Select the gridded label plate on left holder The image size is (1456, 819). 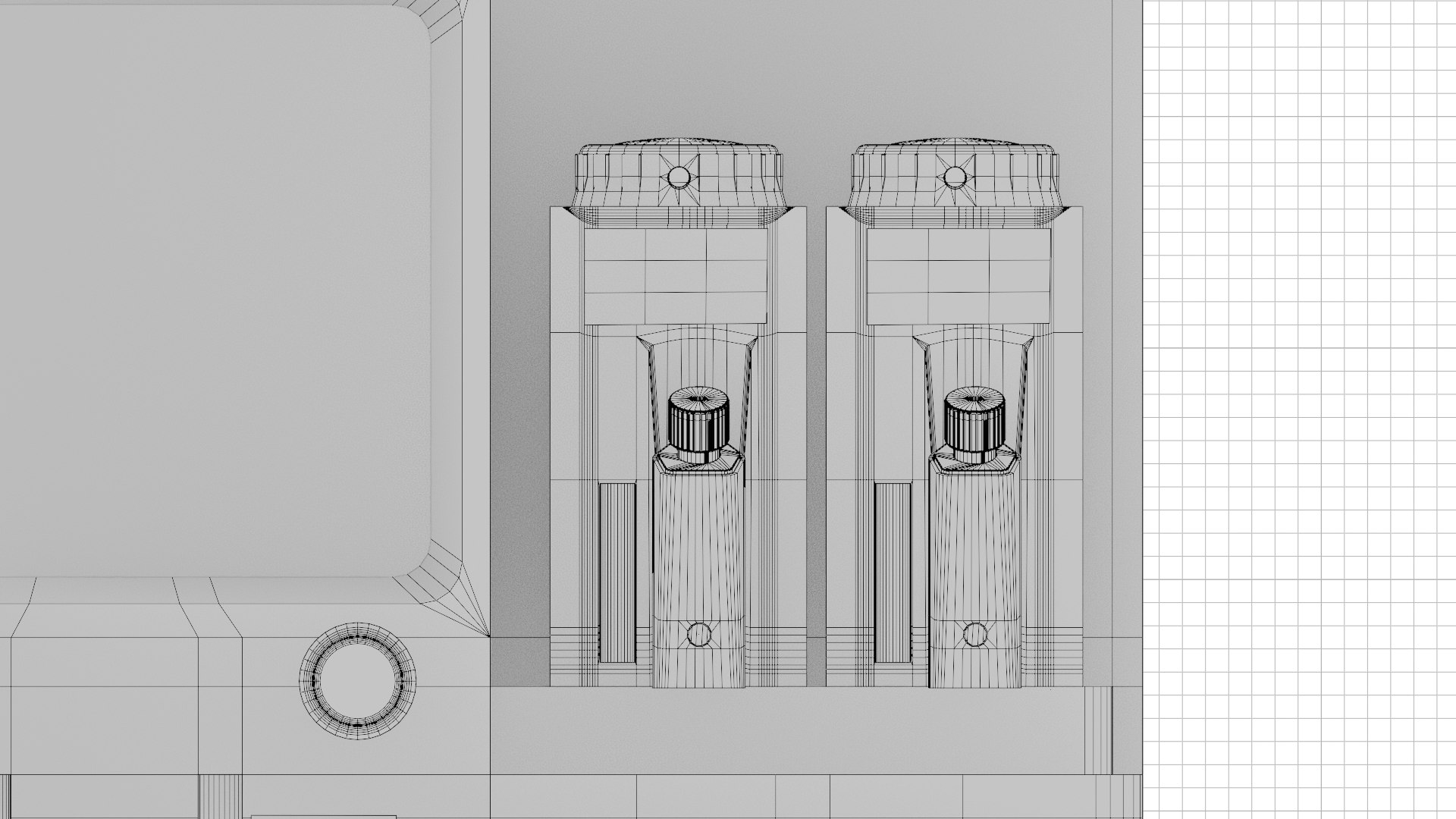[676, 276]
